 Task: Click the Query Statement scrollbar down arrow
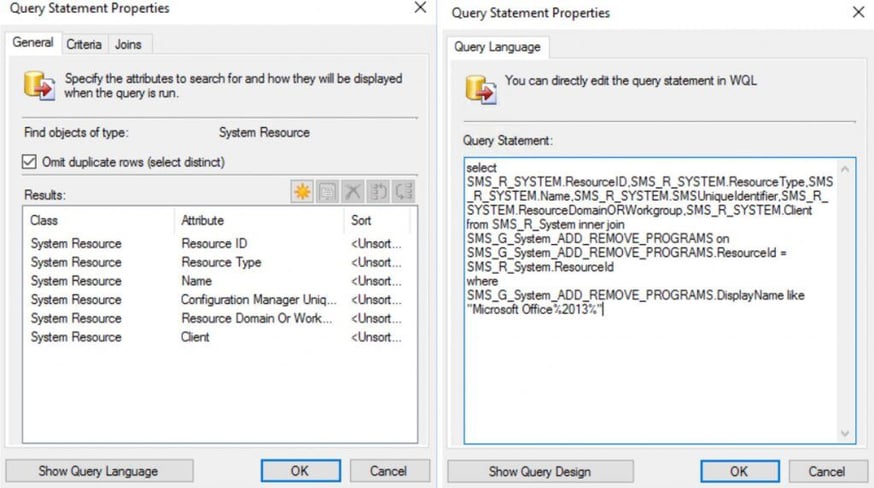click(846, 433)
